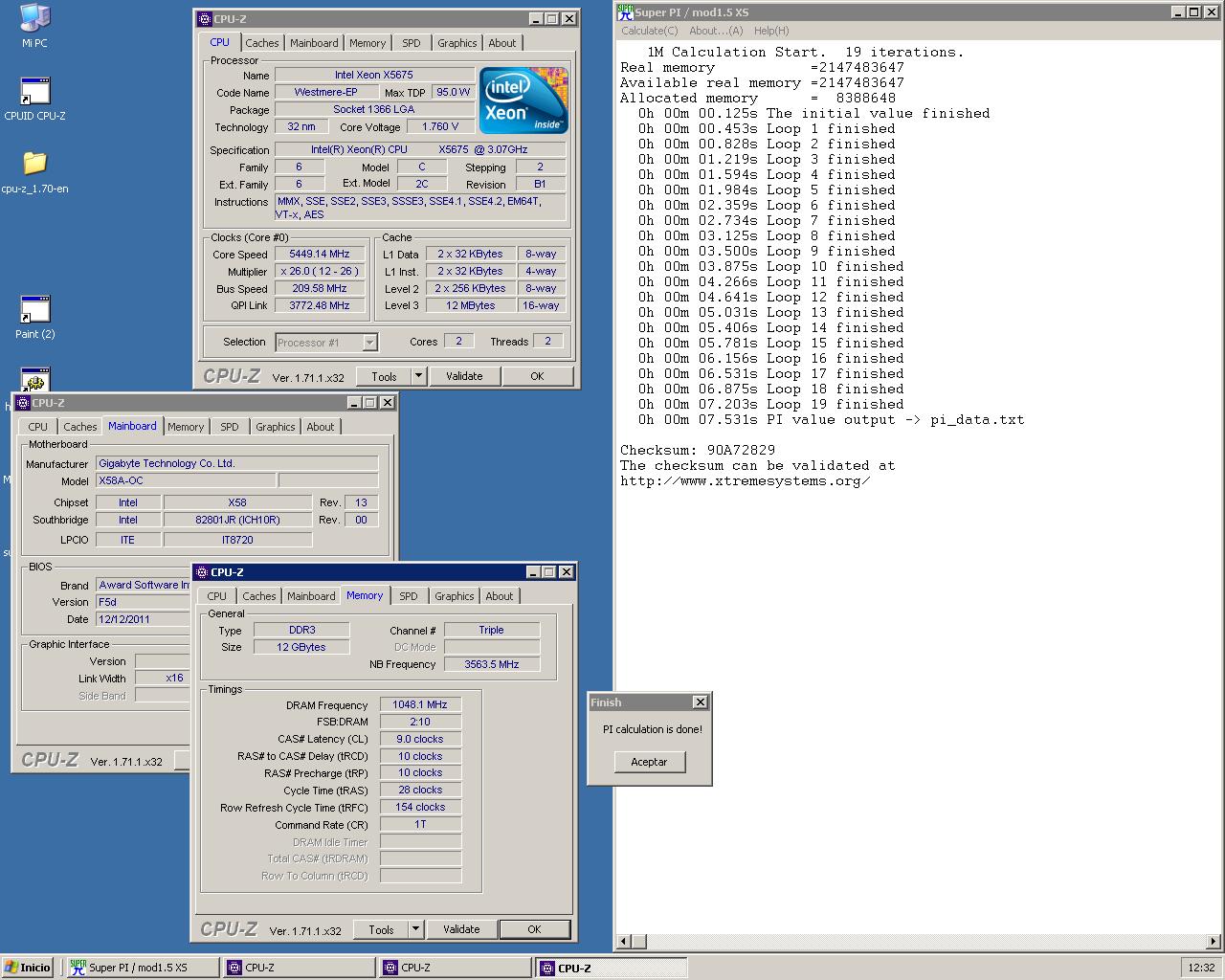Click the xtremesystems.org URL text
The image size is (1225, 980).
[x=746, y=480]
